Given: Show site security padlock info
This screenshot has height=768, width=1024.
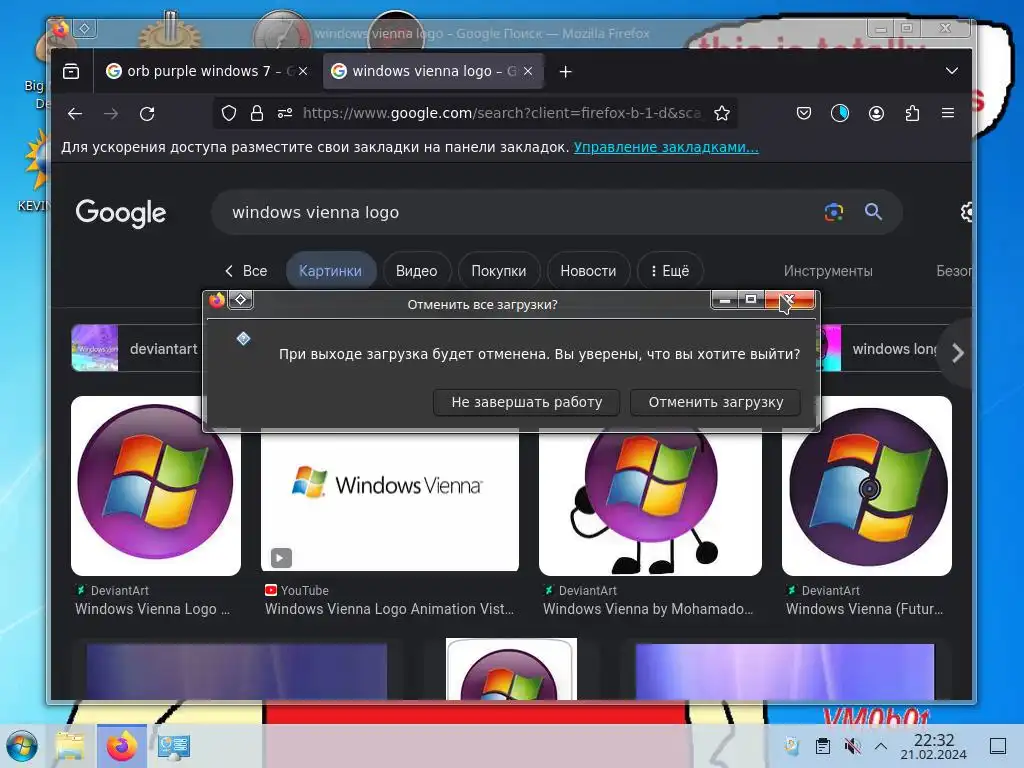Looking at the screenshot, I should [257, 114].
